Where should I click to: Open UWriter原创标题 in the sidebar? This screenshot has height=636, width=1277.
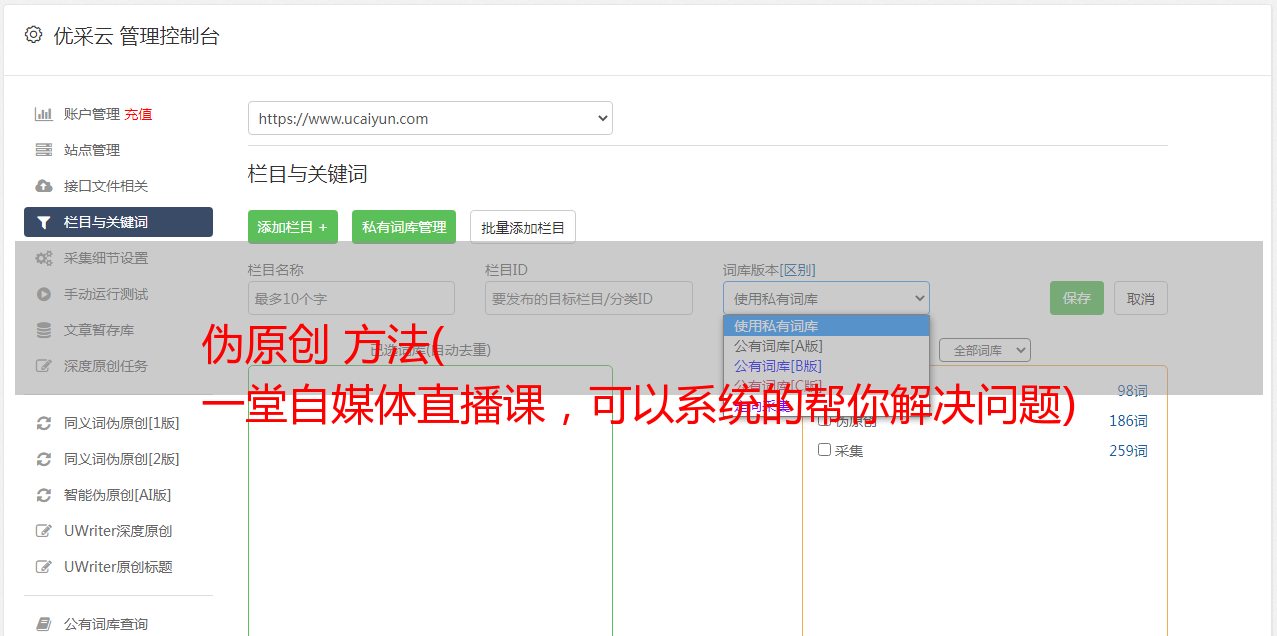pos(118,567)
